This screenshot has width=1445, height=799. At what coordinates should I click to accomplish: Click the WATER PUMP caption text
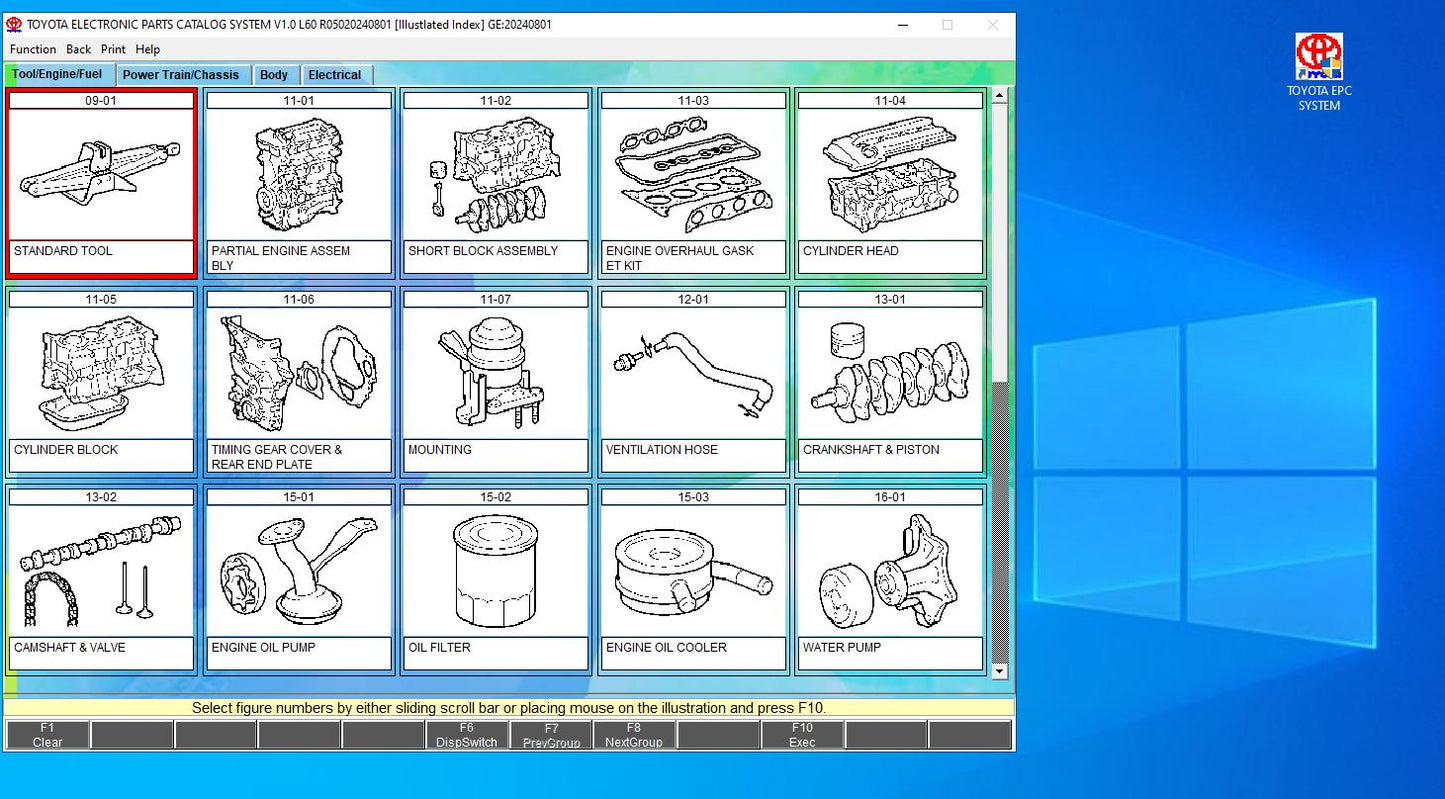[x=842, y=648]
